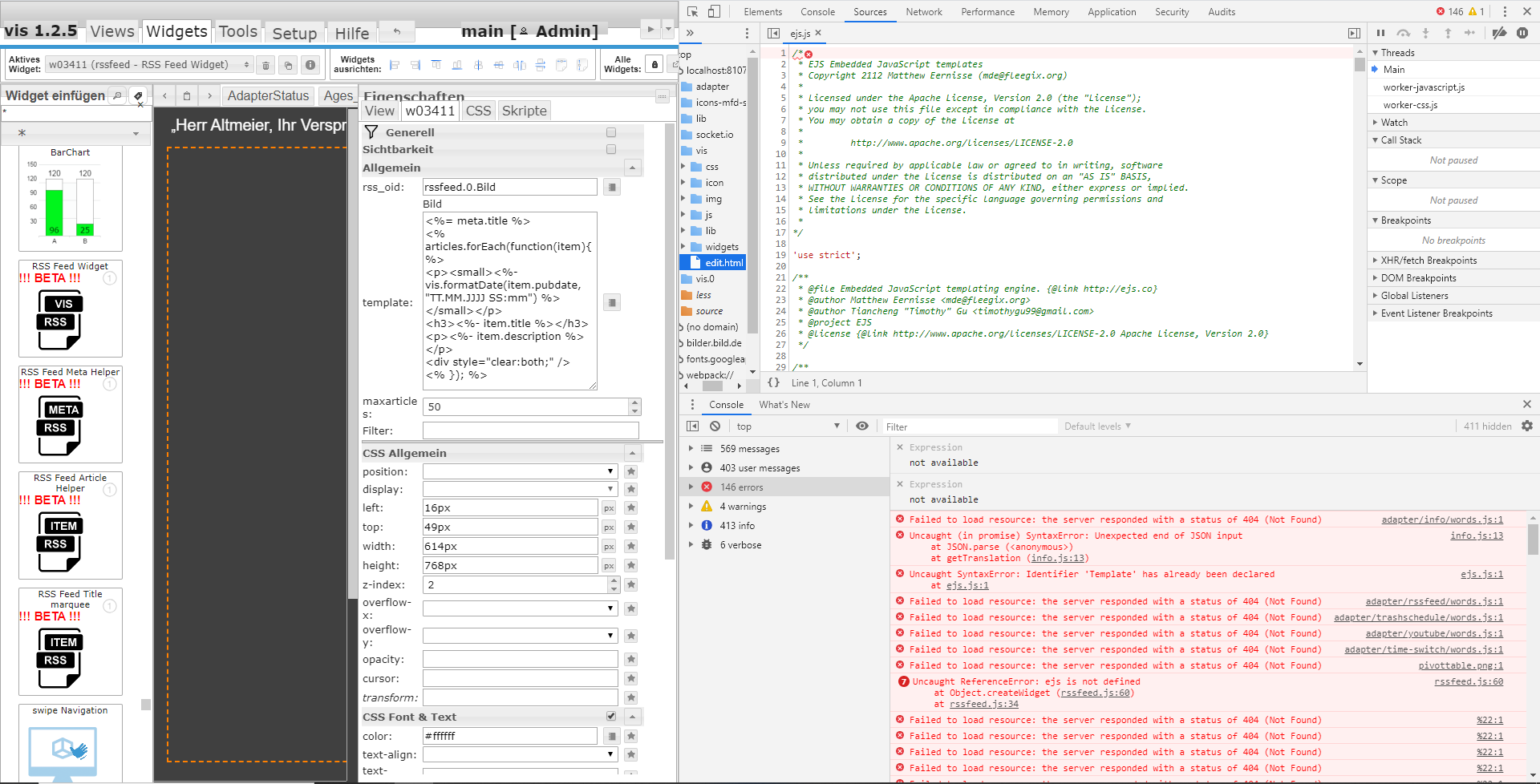The image size is (1540, 784).
Task: Expand the widgets folder in sources tree
Action: point(684,247)
